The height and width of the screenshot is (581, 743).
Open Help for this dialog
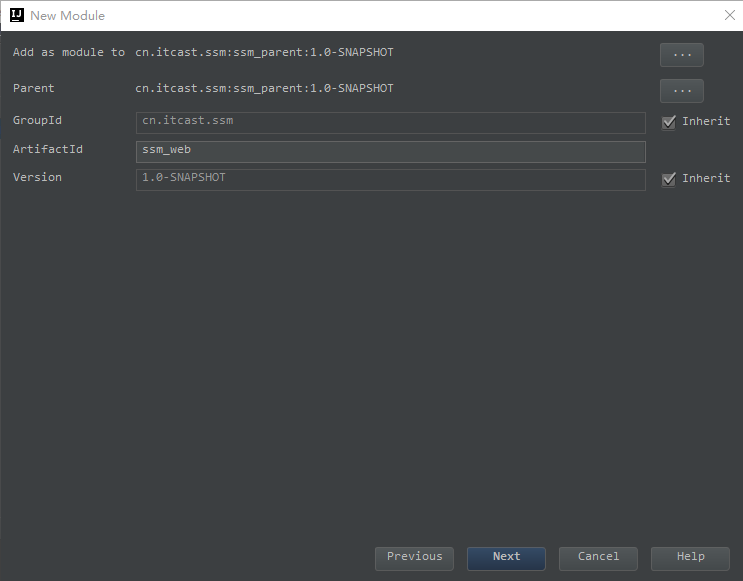click(x=690, y=558)
